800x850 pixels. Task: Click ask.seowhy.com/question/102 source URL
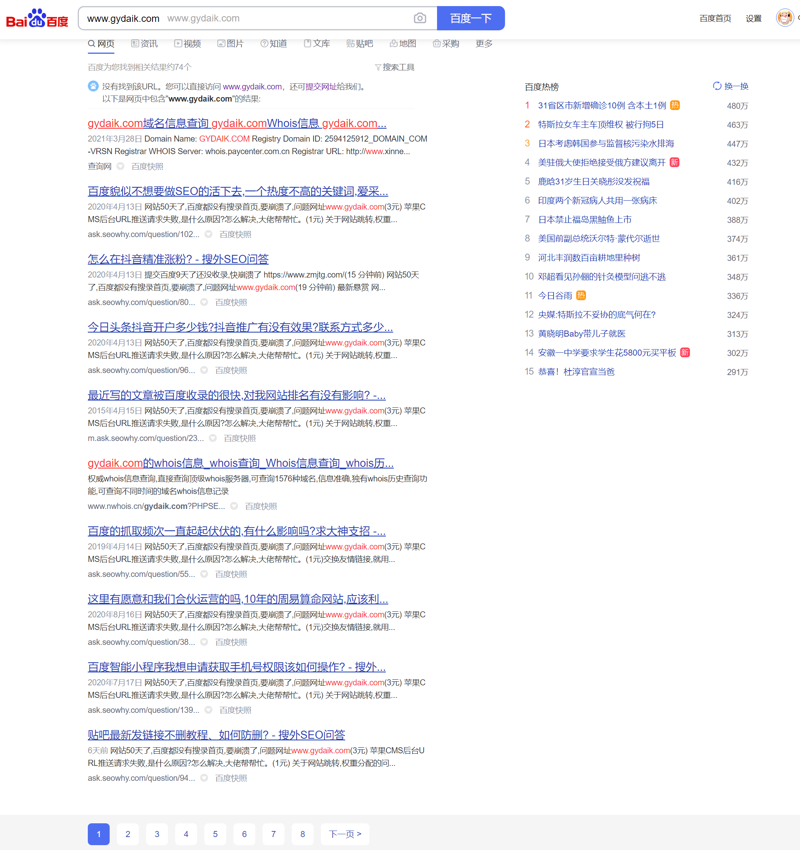point(143,234)
